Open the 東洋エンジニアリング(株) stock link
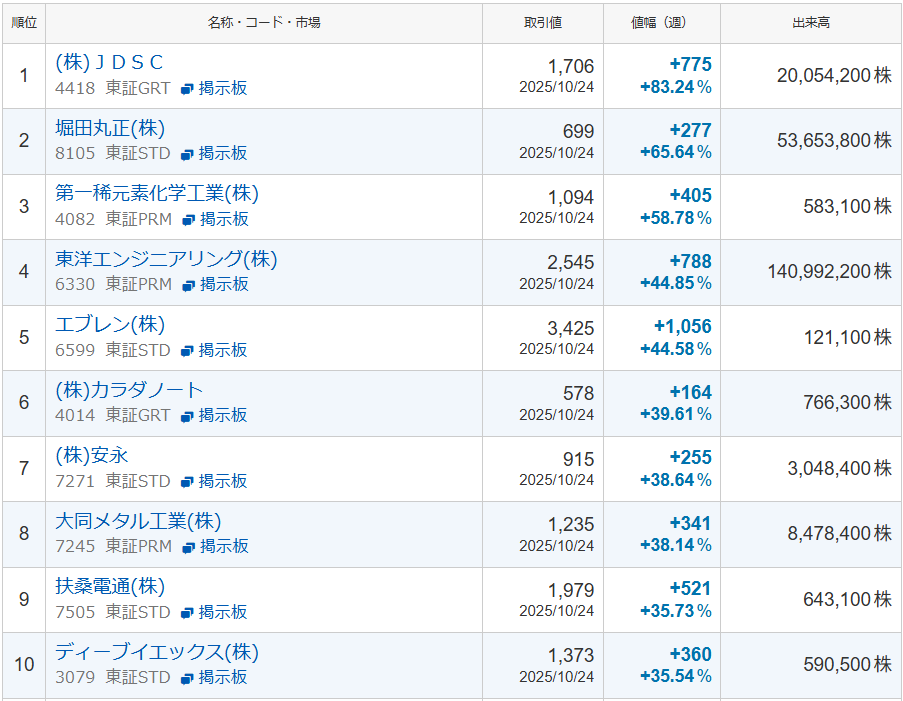The height and width of the screenshot is (701, 903). pos(166,260)
